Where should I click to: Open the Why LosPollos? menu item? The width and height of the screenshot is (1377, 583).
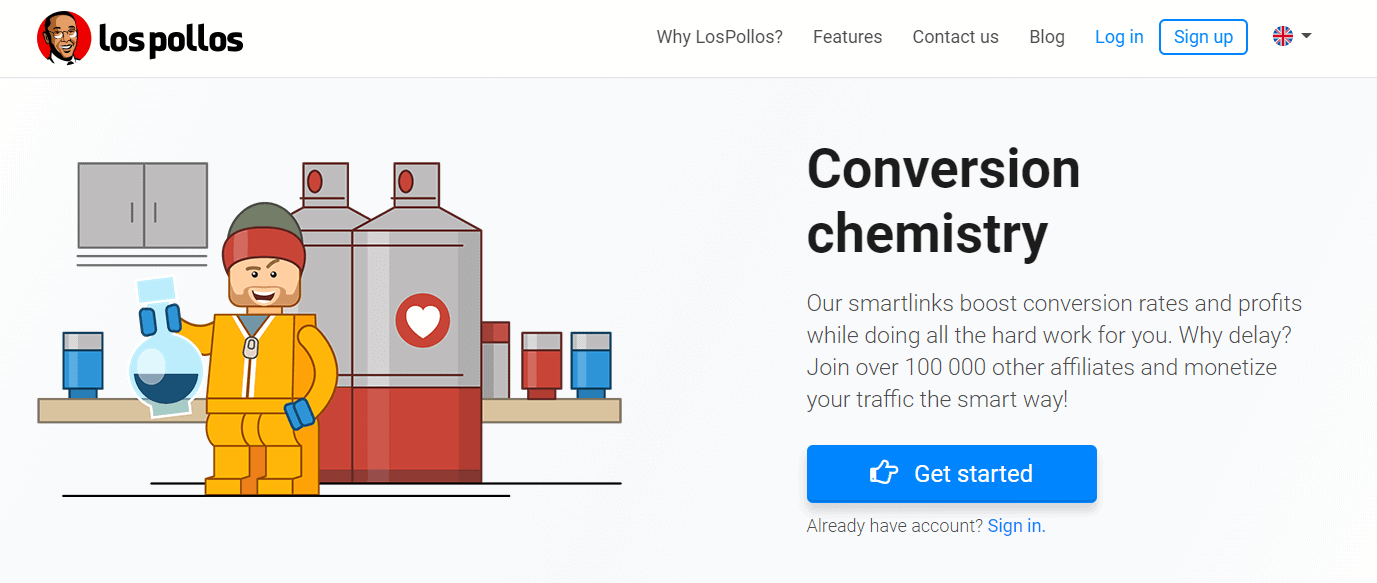(x=719, y=37)
